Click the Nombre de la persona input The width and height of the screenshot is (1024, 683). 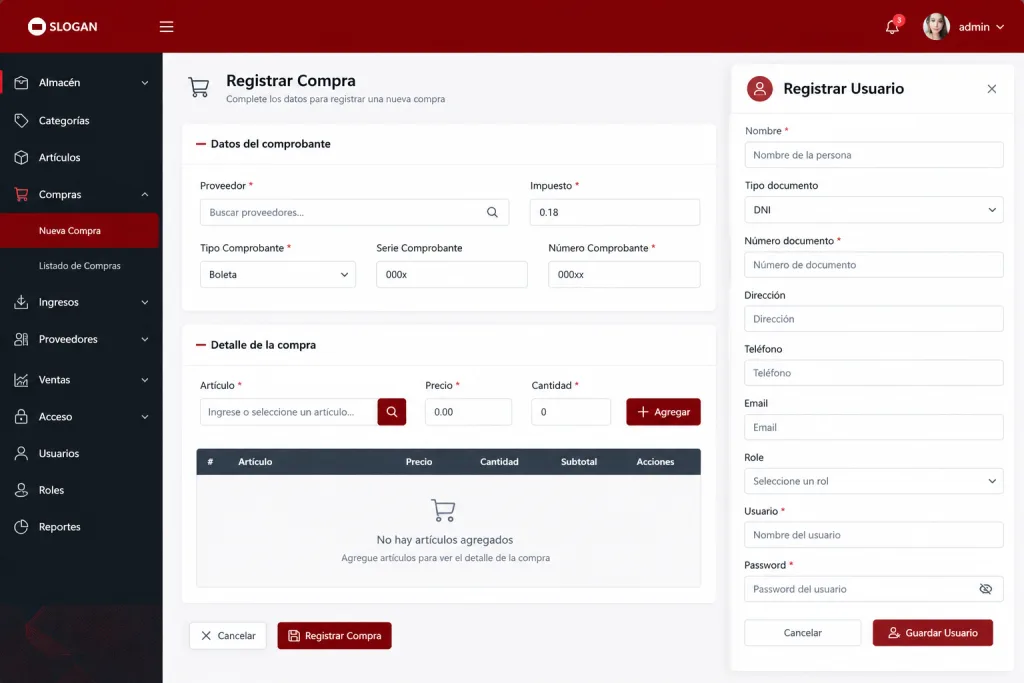pos(874,155)
